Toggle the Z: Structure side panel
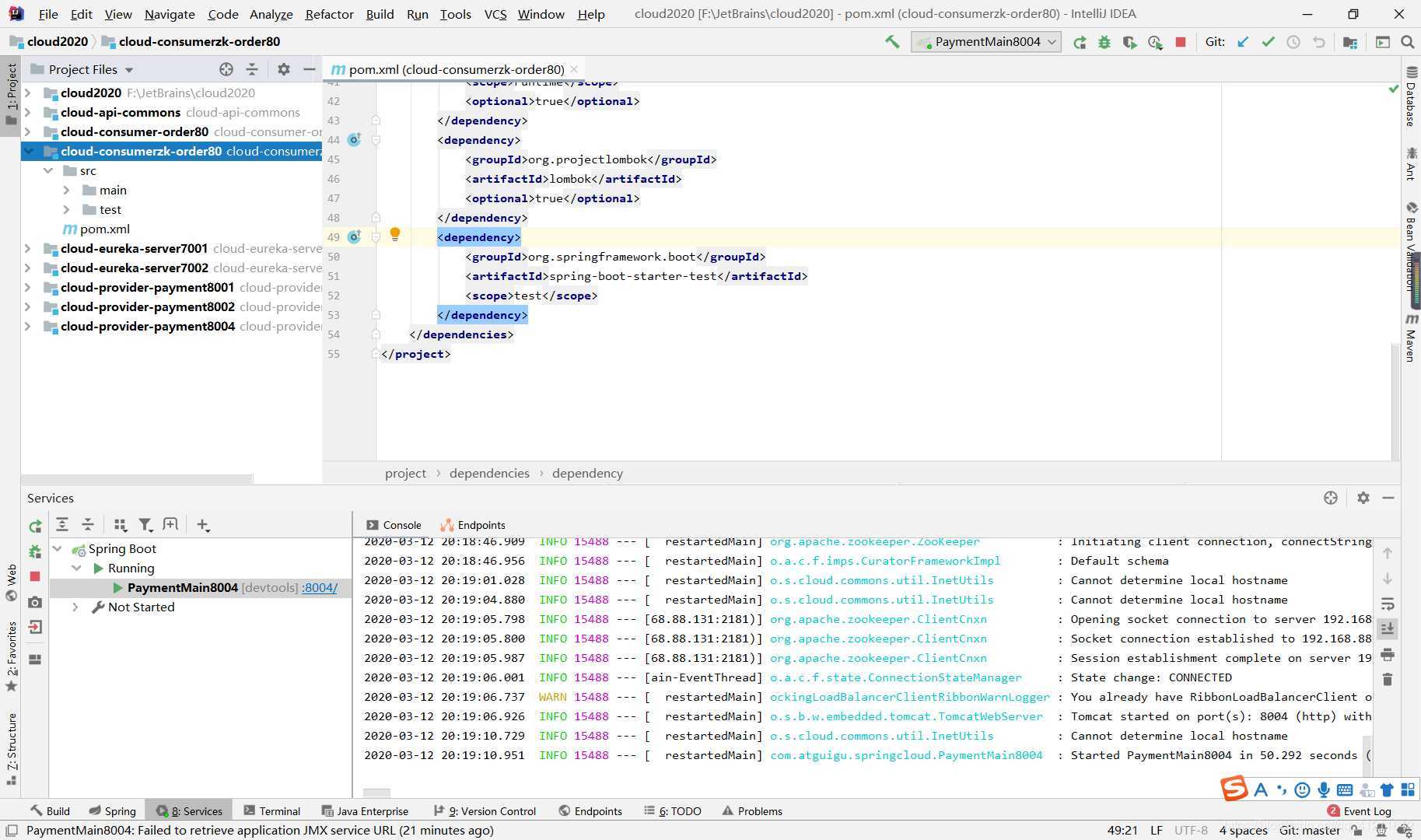1421x840 pixels. [10, 748]
